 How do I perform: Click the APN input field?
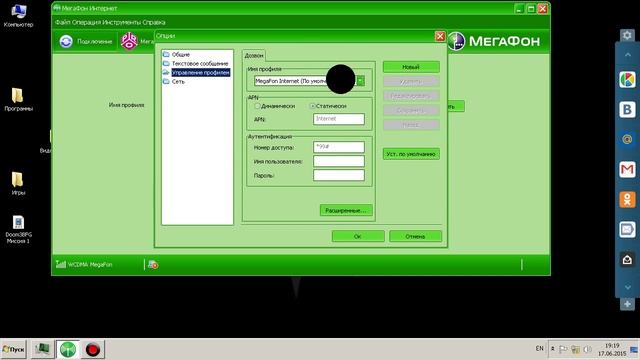pos(339,119)
